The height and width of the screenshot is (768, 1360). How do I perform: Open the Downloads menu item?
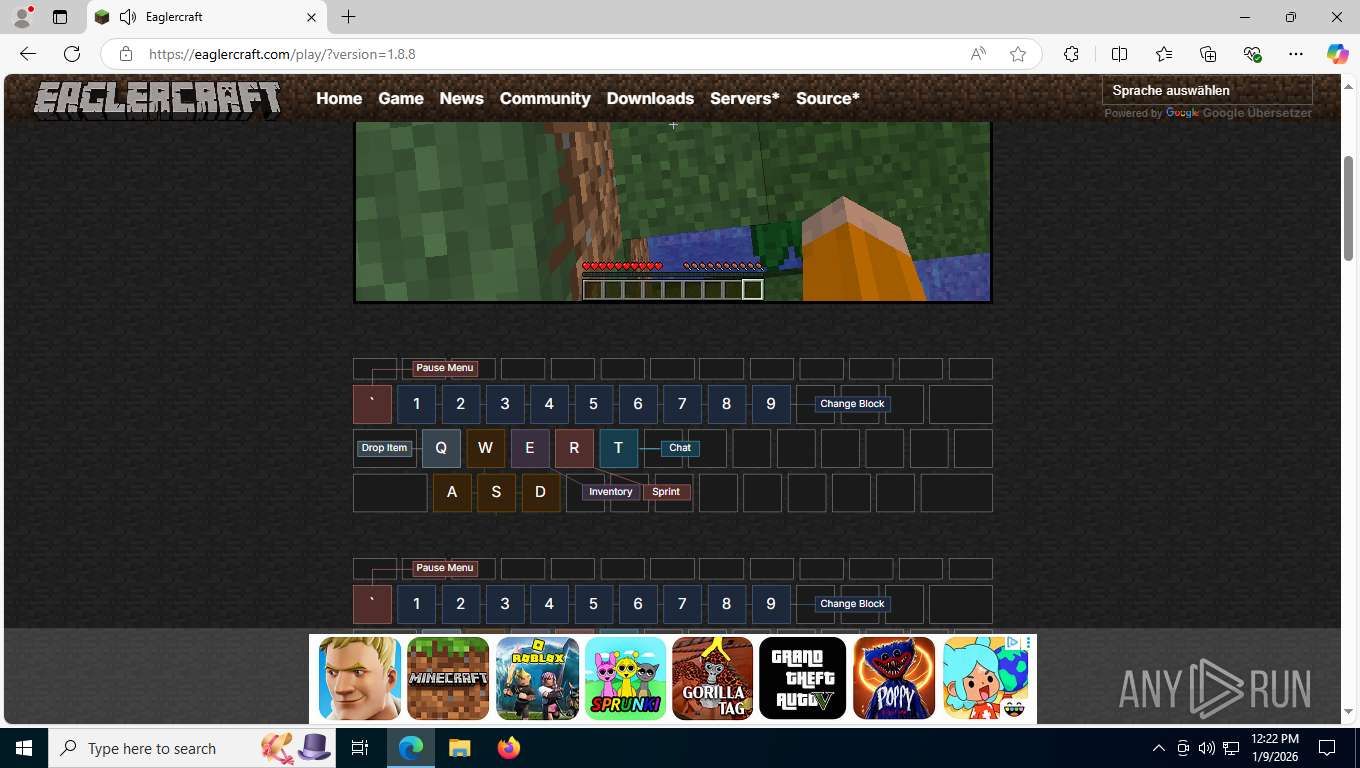pos(650,98)
